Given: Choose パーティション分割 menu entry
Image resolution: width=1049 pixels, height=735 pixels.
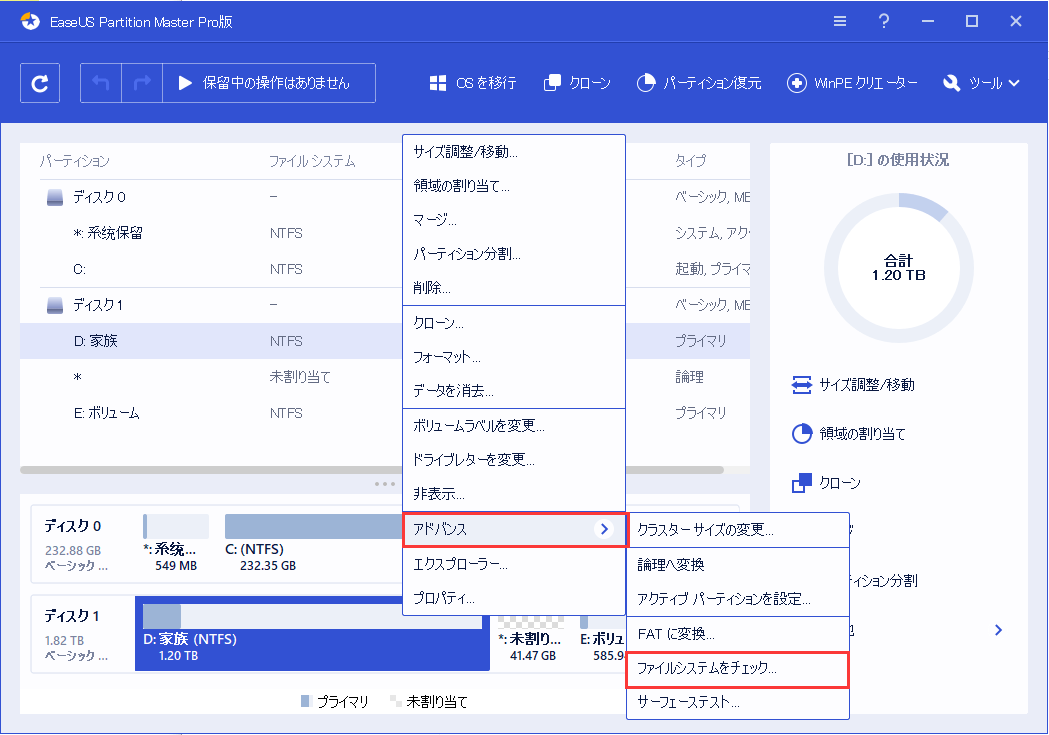Looking at the screenshot, I should [x=514, y=254].
